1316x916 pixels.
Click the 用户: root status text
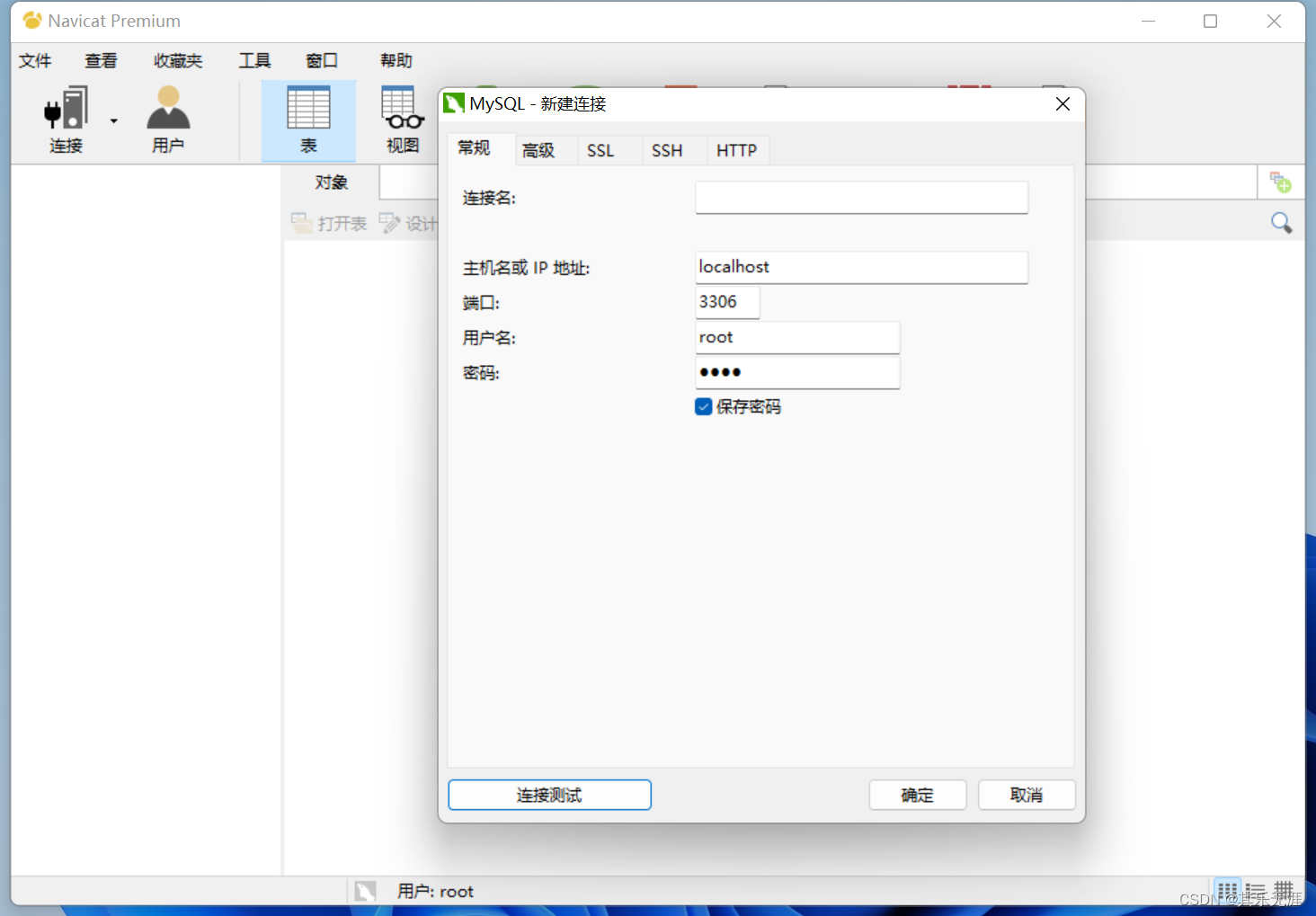pos(435,892)
